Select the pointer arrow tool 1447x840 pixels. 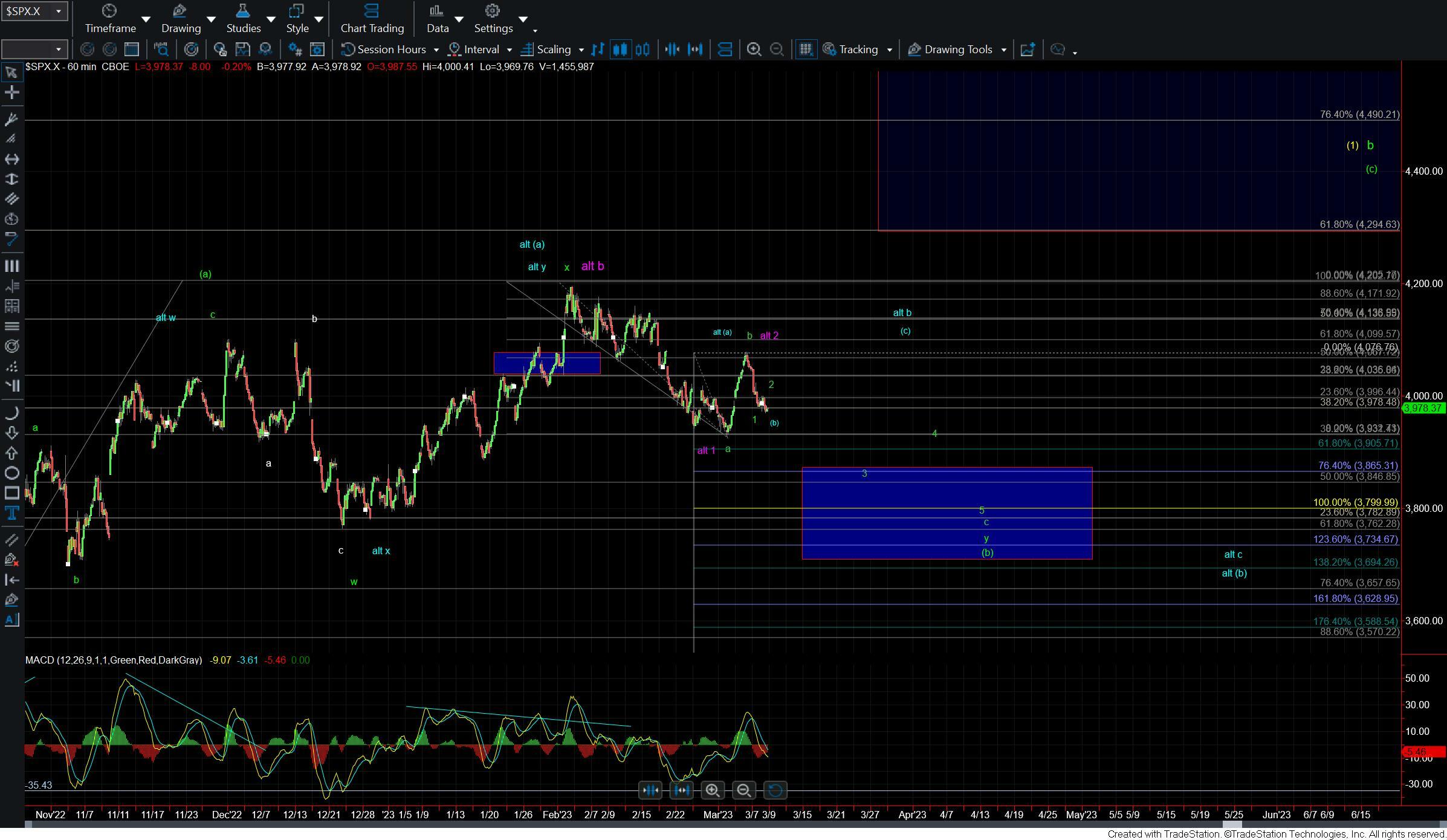coord(11,73)
